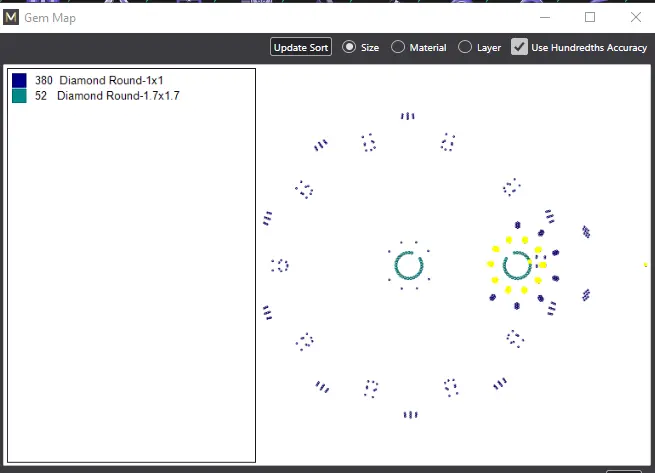This screenshot has height=473, width=655.
Task: Select the Size radio button
Action: pos(350,47)
